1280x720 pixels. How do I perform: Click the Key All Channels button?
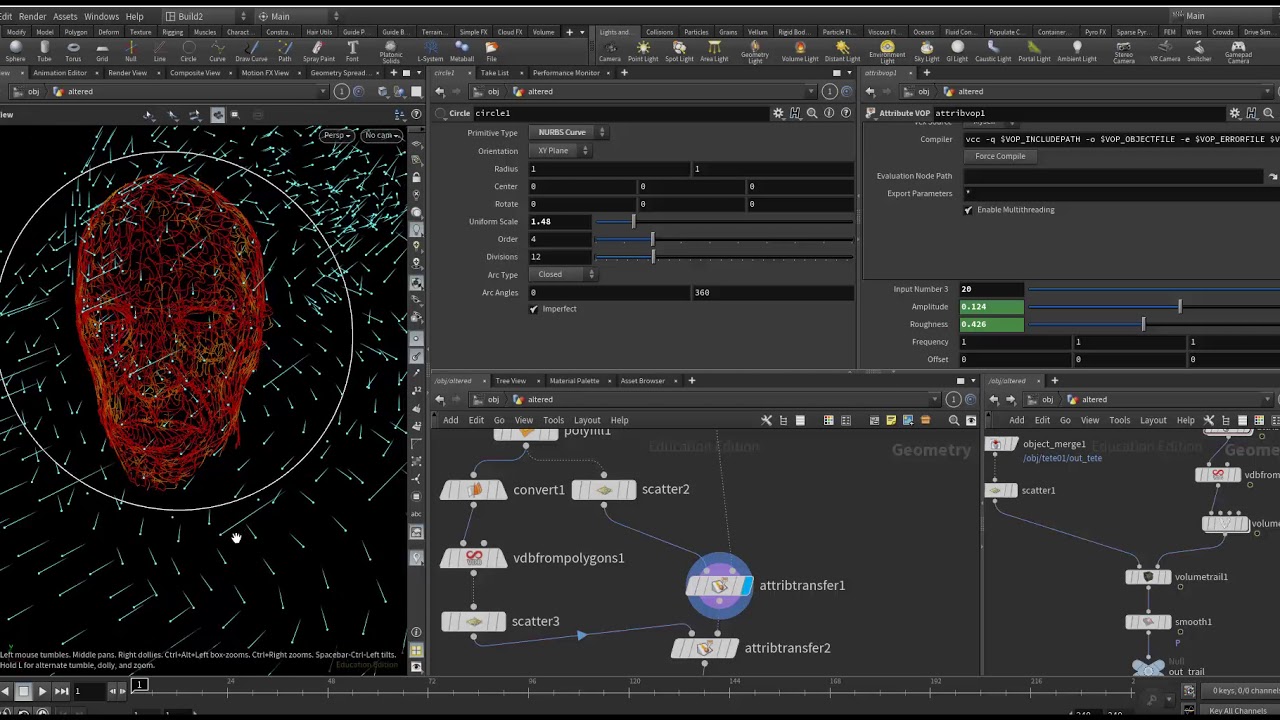1238,711
